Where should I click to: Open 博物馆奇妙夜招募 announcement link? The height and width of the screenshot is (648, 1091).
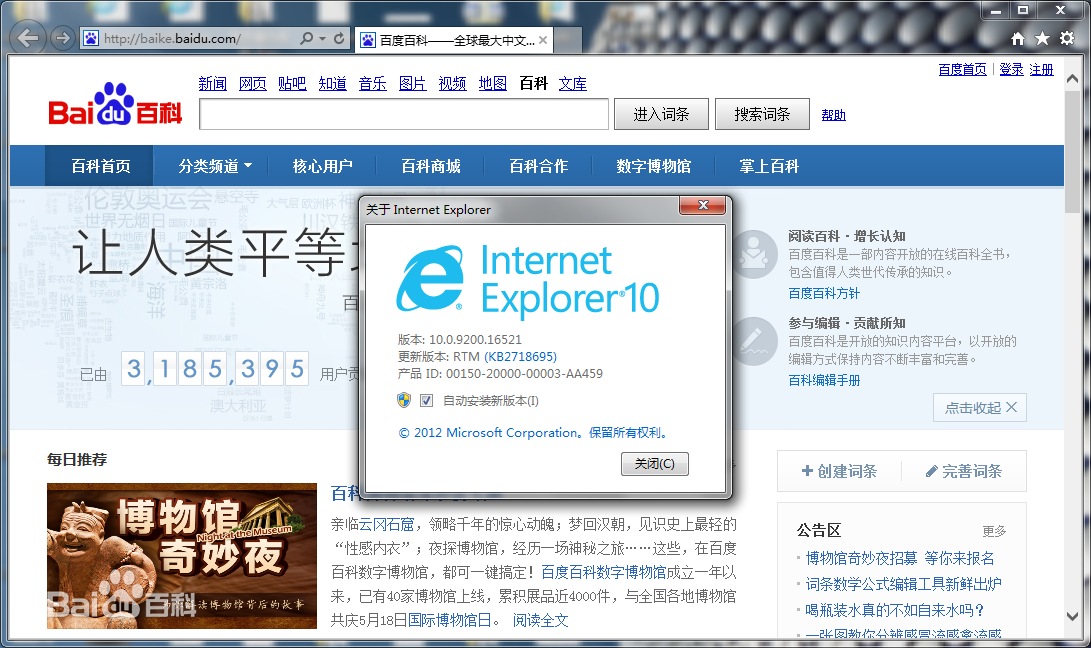[900, 558]
